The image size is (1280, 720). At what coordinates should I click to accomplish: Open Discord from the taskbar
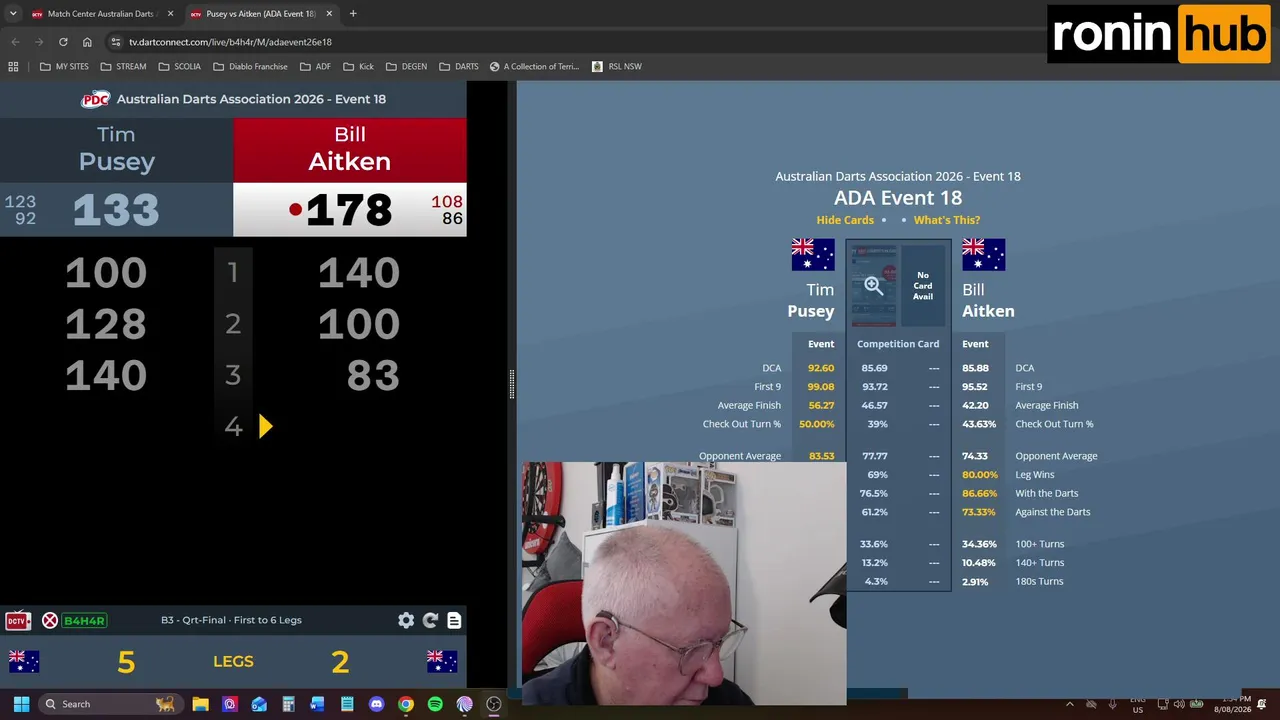pos(376,704)
